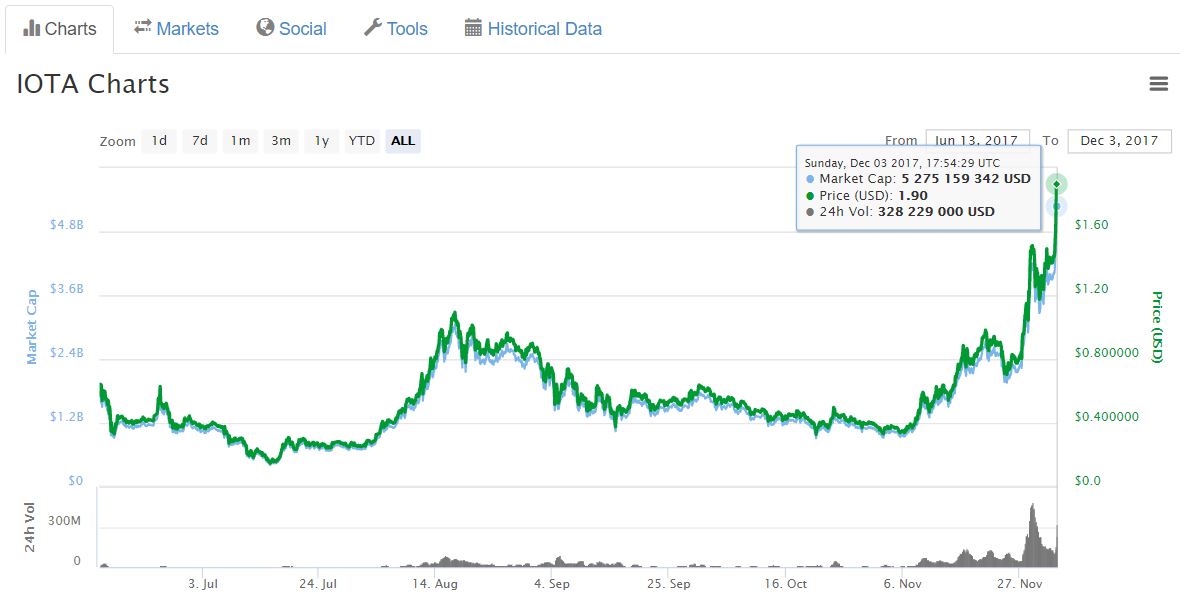
Task: Click the $1.20 price axis label
Action: 1091,289
